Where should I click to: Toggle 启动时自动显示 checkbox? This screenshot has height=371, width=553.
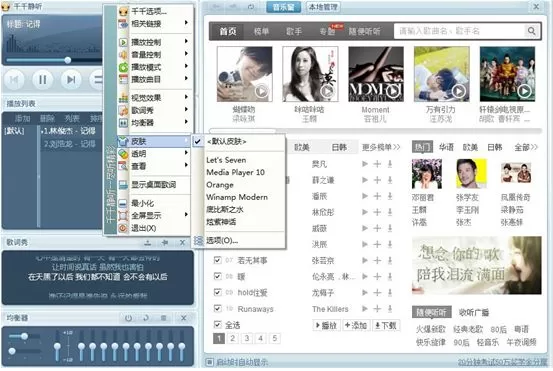pyautogui.click(x=209, y=362)
